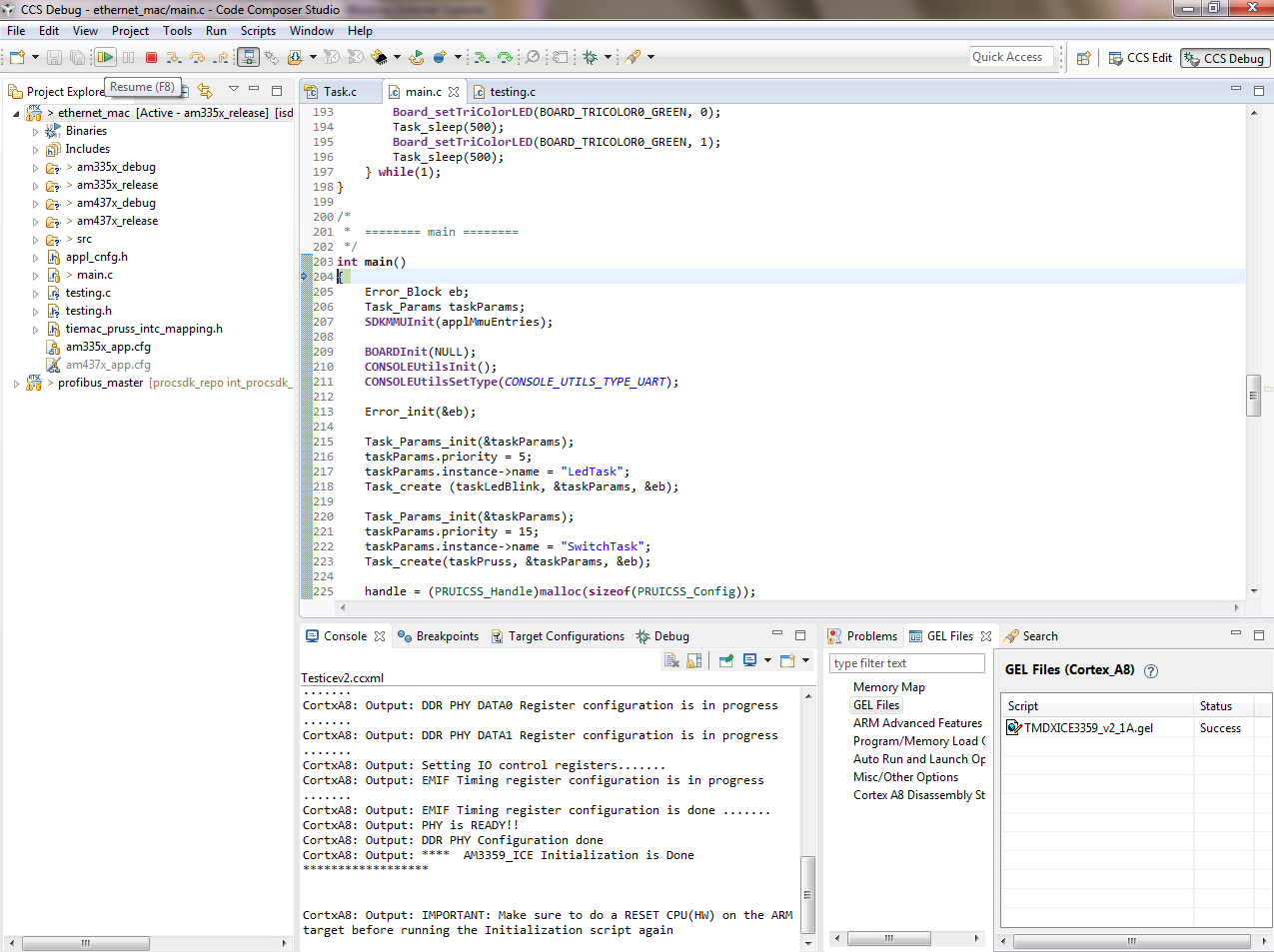Switch to the Problems tab

(862, 636)
